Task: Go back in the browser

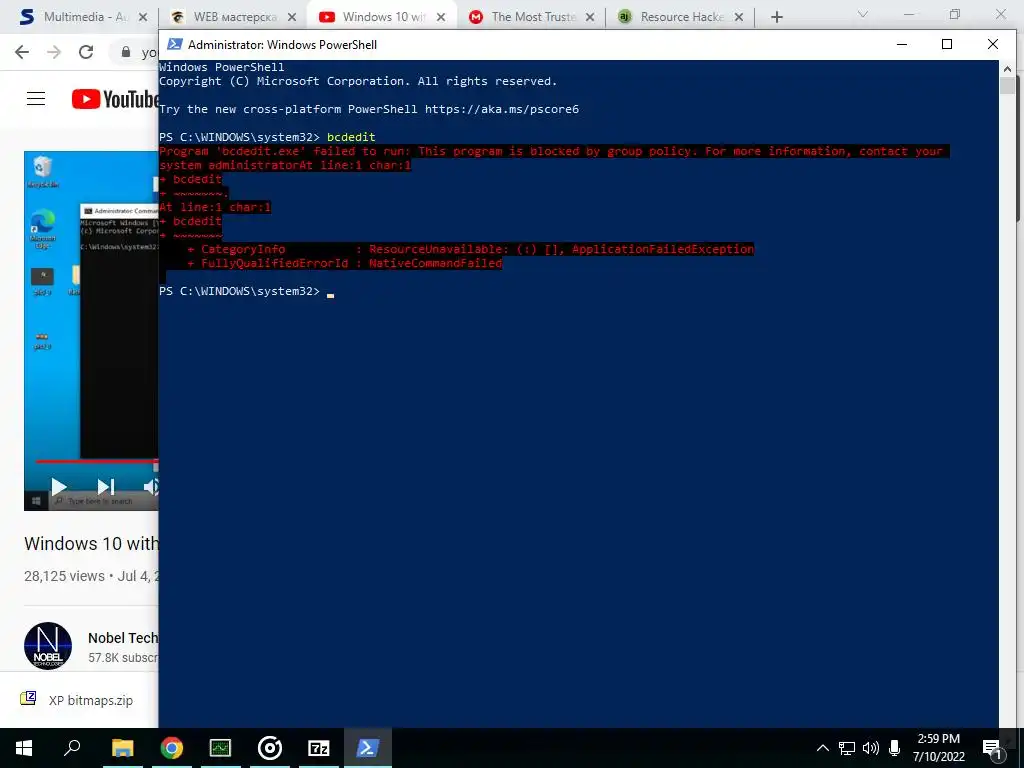Action: [22, 52]
